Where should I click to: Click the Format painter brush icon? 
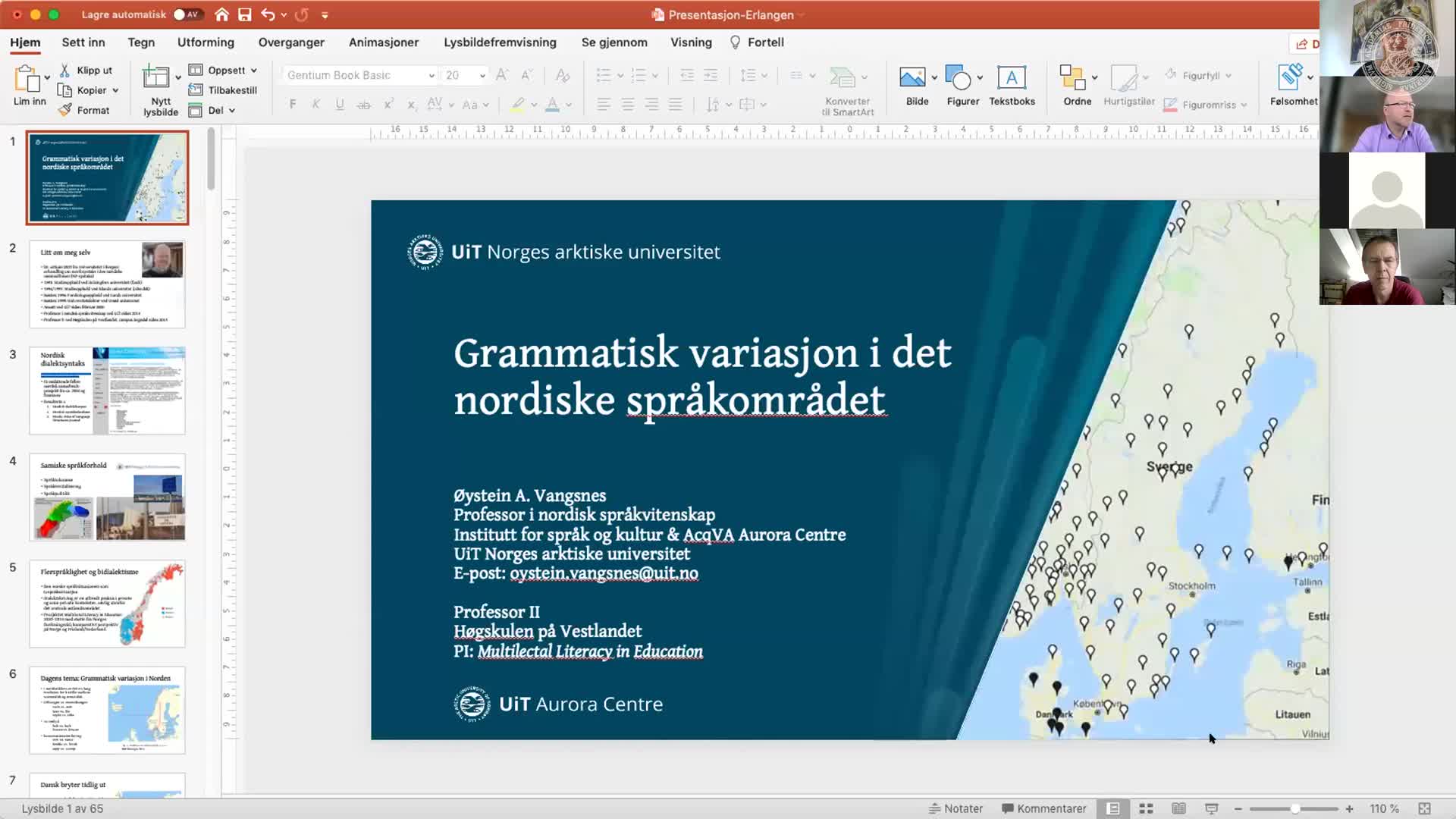pyautogui.click(x=65, y=110)
